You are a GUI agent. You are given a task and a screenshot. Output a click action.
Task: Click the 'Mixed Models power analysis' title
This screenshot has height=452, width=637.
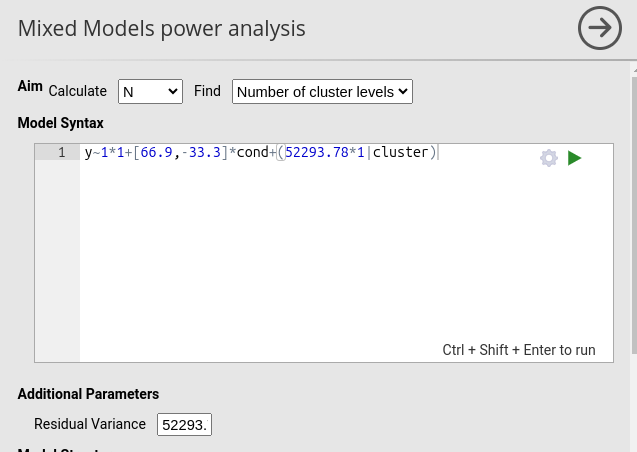pos(161,29)
